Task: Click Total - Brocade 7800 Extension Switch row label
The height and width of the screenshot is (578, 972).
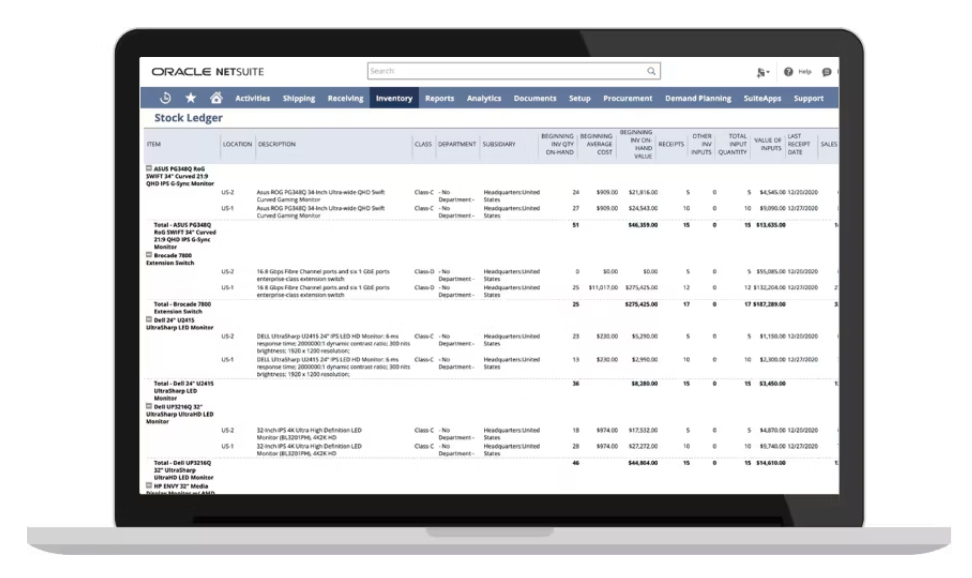Action: 182,308
